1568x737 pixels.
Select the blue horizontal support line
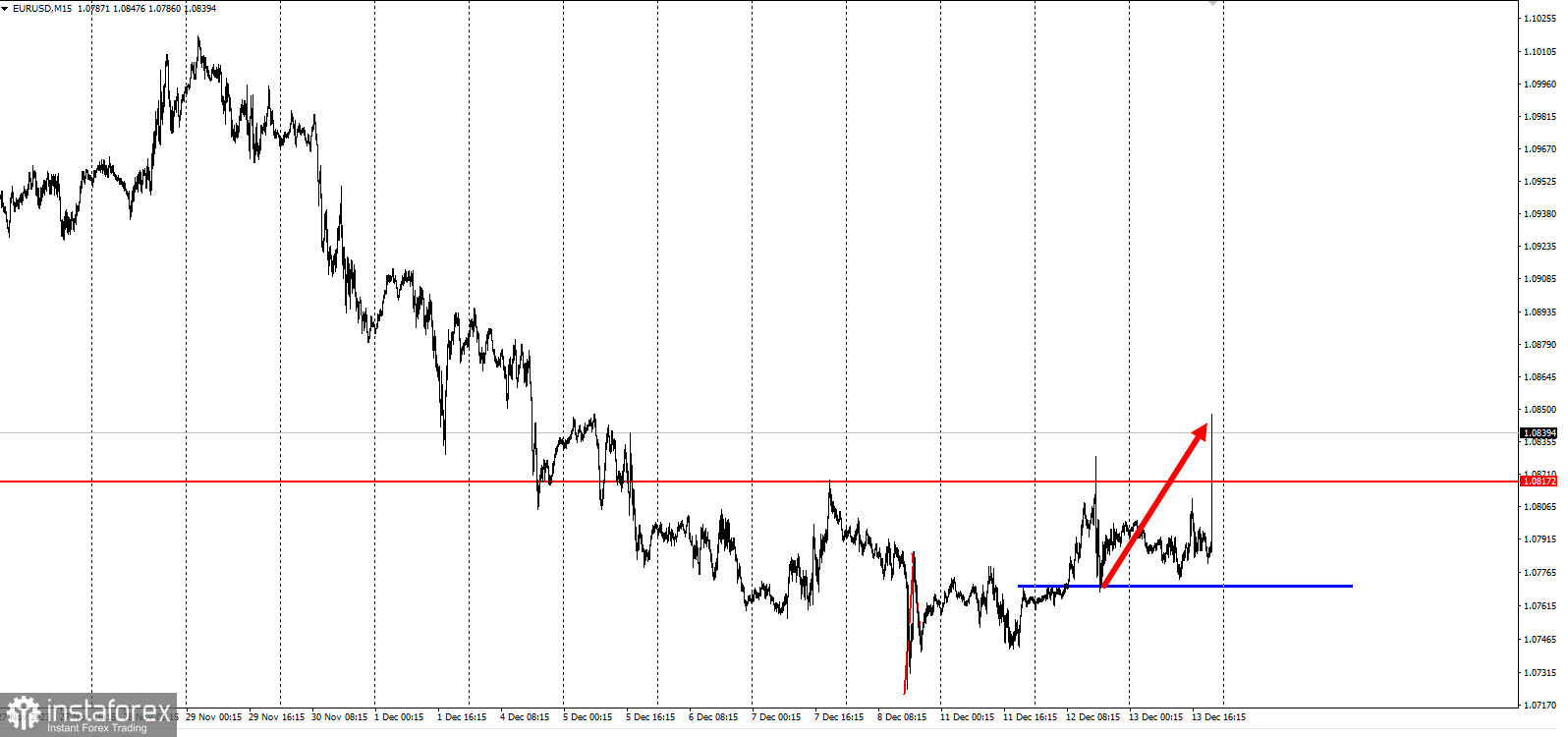pyautogui.click(x=1185, y=586)
